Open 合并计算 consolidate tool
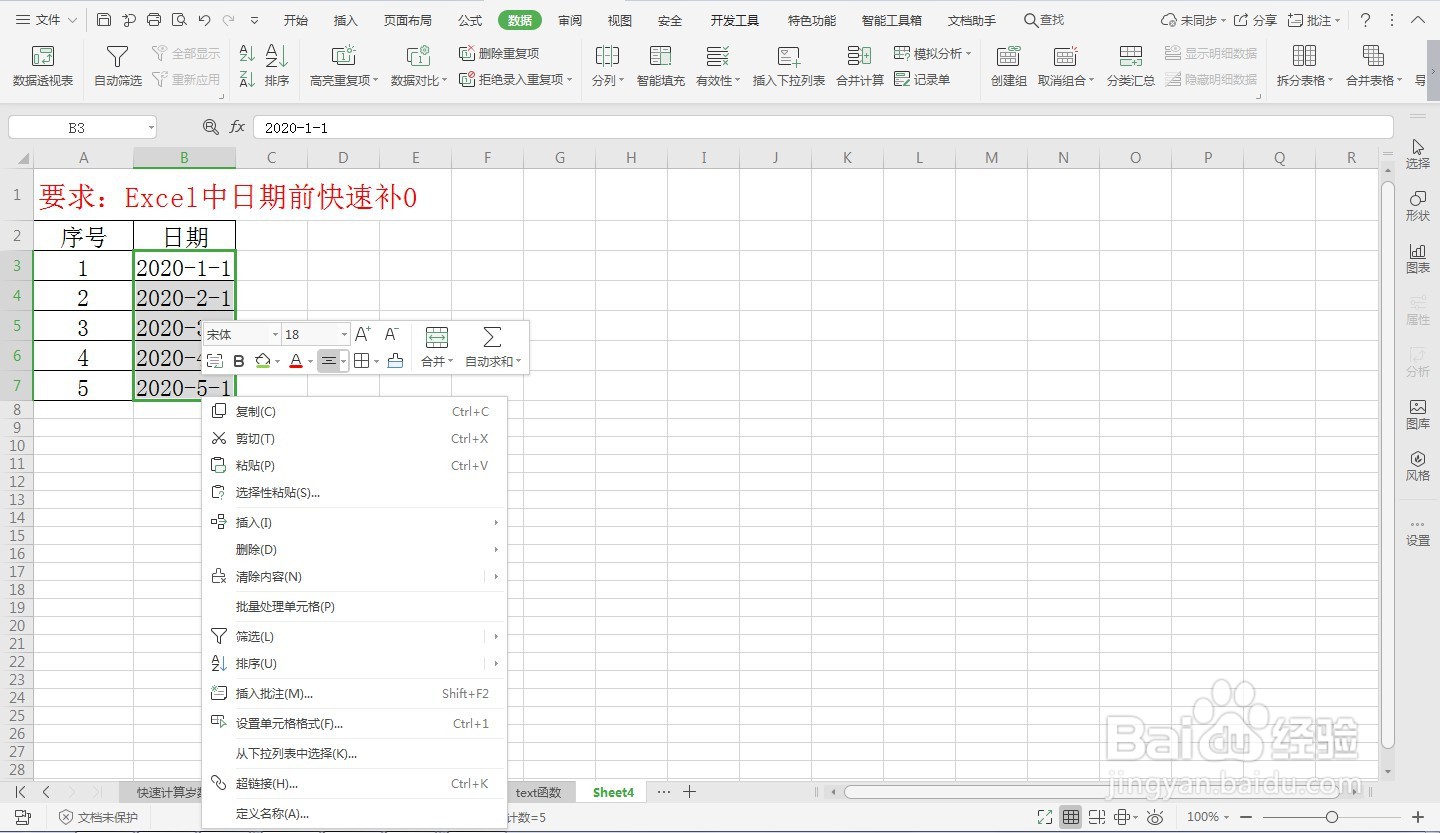1440x833 pixels. 860,66
